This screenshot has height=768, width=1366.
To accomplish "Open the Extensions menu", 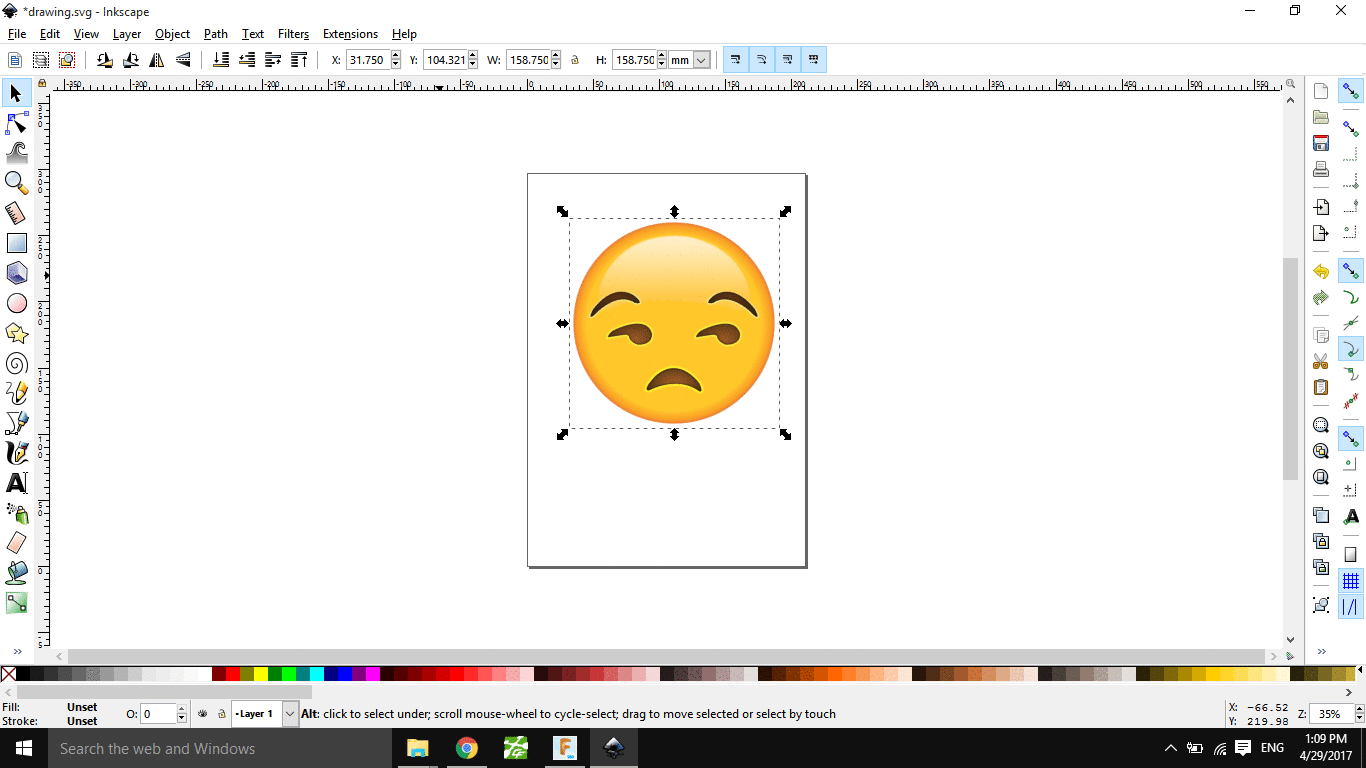I will click(x=350, y=34).
